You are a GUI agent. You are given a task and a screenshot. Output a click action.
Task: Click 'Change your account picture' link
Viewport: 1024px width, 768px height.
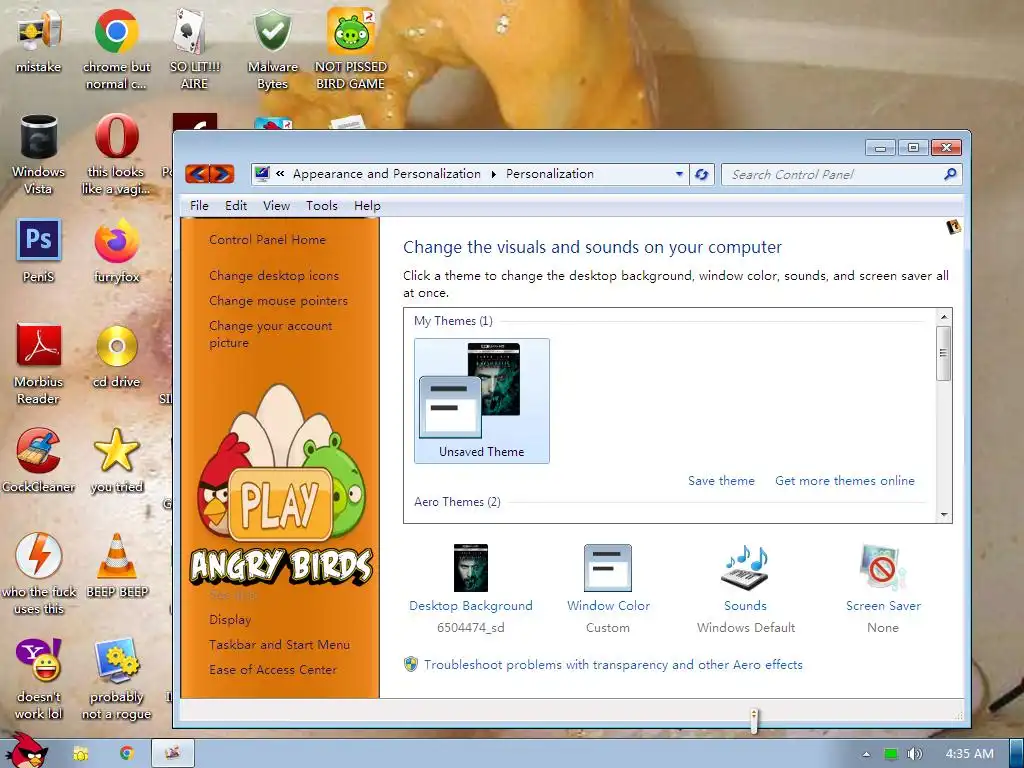(270, 334)
